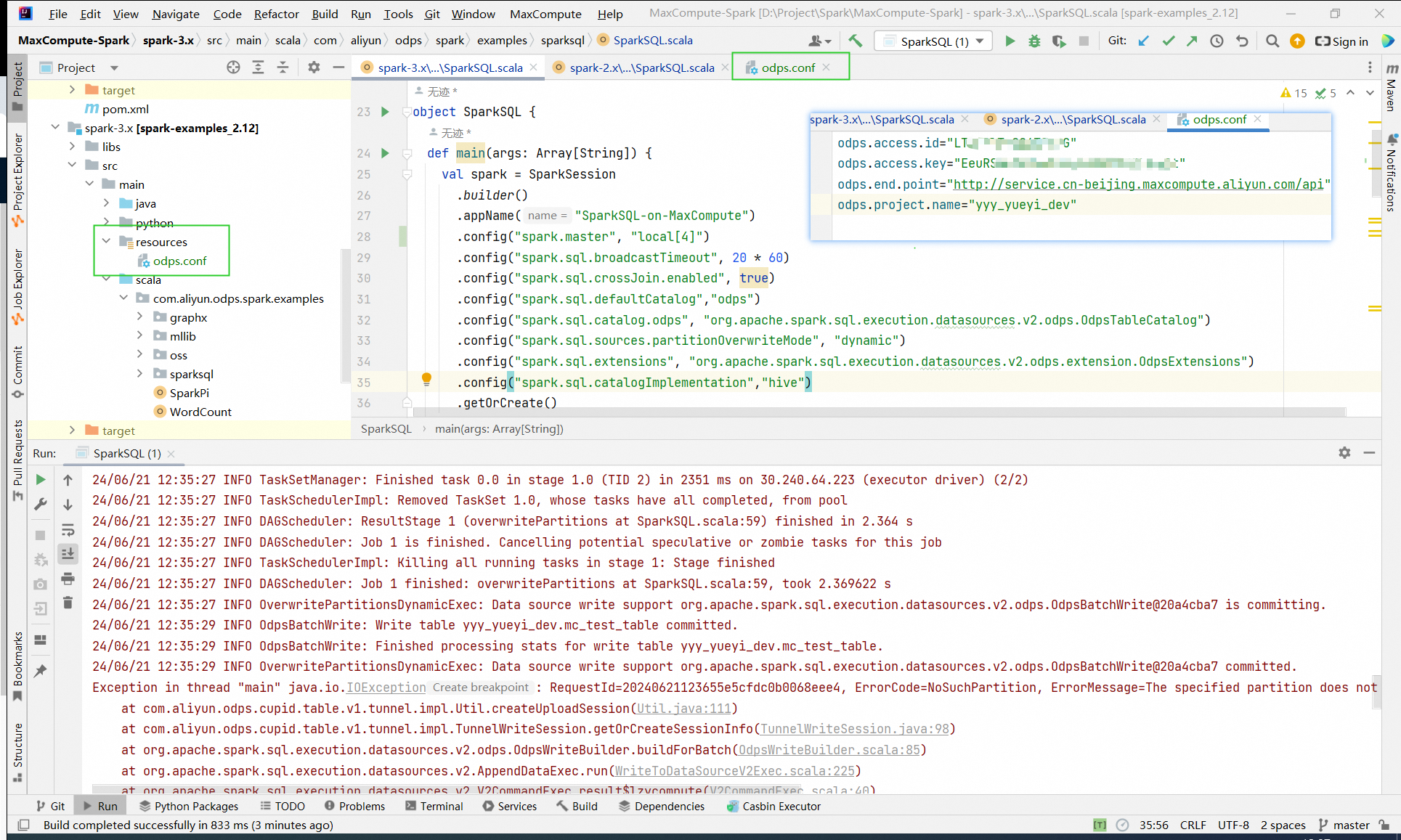Viewport: 1401px width, 840px height.
Task: Fold the main method at line 24
Action: (407, 153)
